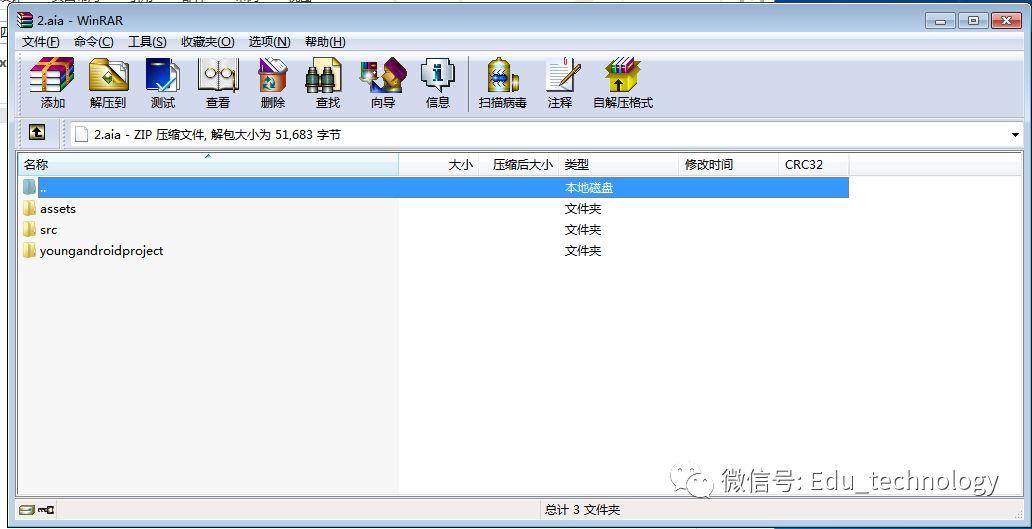Click the WinRAR title bar icon
This screenshot has width=1032, height=529.
(x=25, y=20)
